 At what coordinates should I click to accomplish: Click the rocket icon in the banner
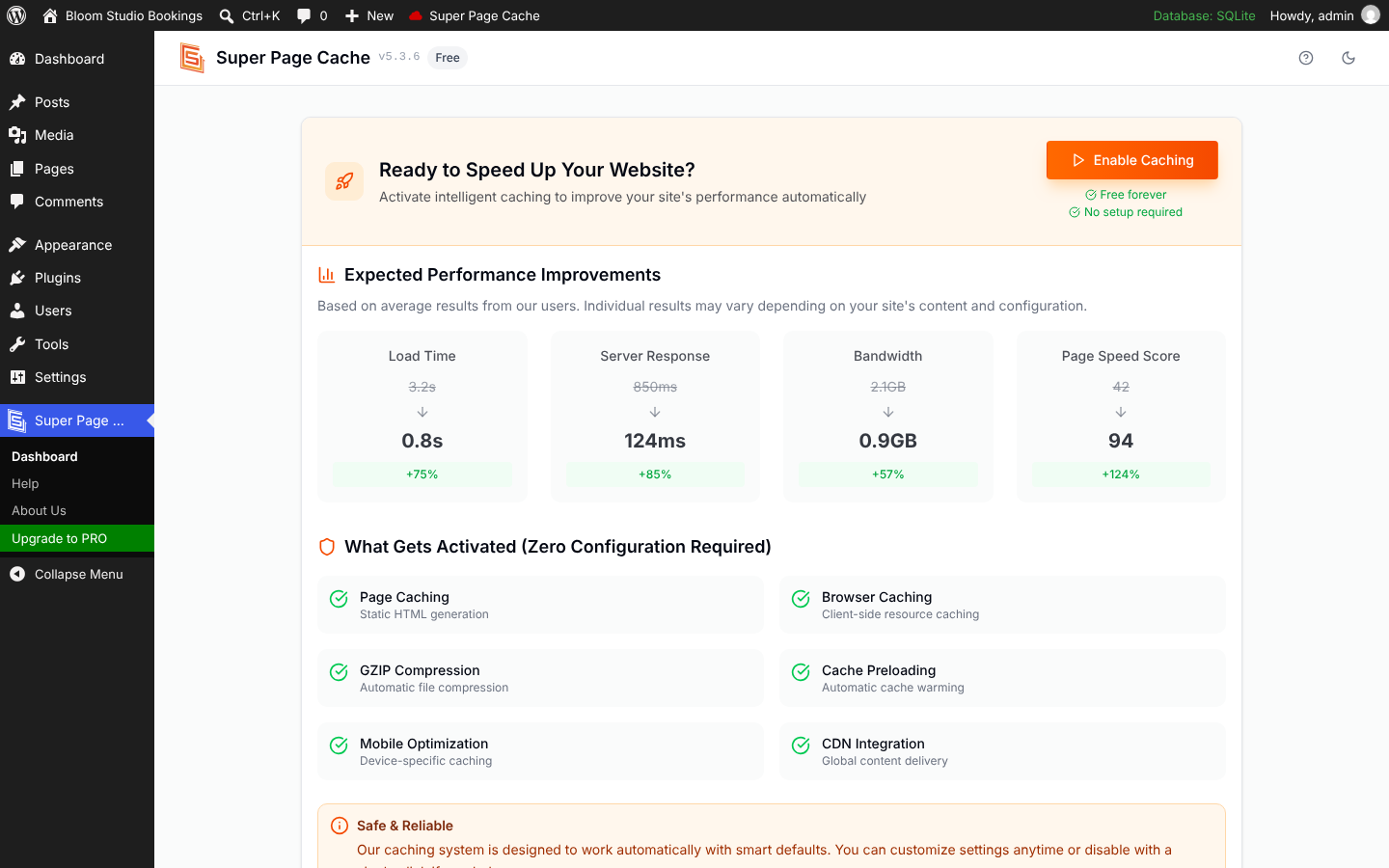click(x=344, y=181)
